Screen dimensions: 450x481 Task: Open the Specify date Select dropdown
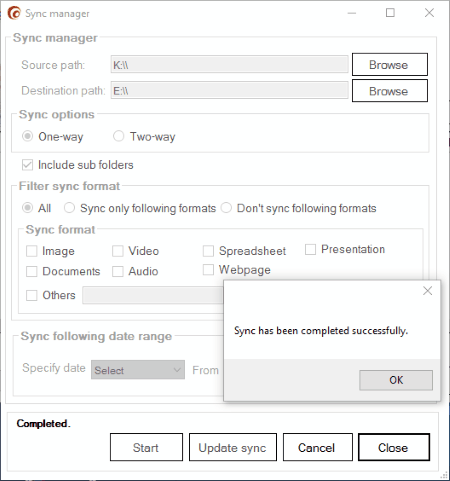coord(138,370)
